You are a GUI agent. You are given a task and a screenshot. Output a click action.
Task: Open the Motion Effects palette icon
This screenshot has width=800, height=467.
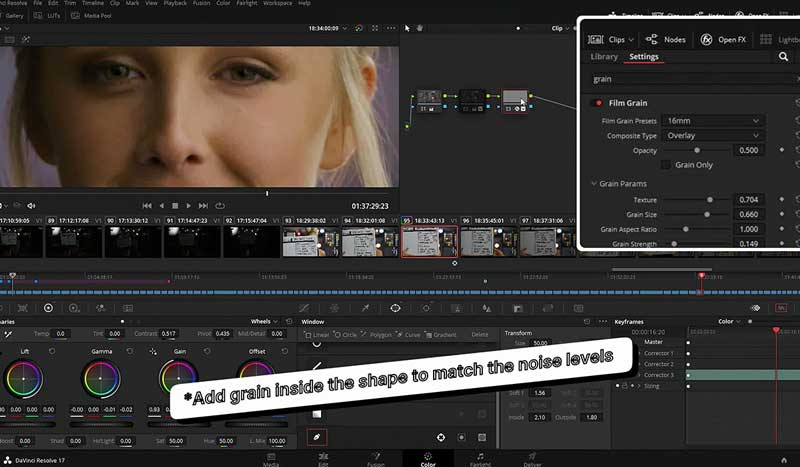(128, 308)
